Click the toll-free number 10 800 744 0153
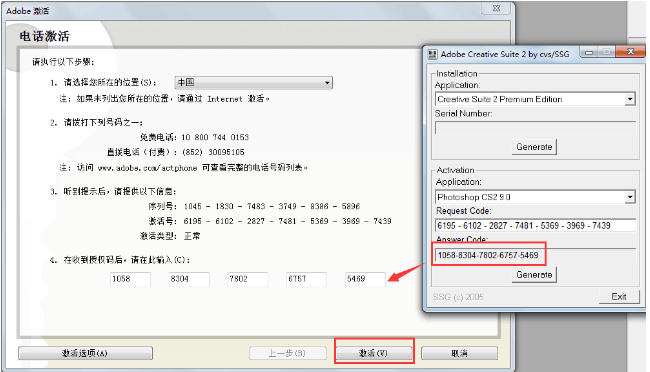Screen dimensions: 650x372 [x=215, y=137]
